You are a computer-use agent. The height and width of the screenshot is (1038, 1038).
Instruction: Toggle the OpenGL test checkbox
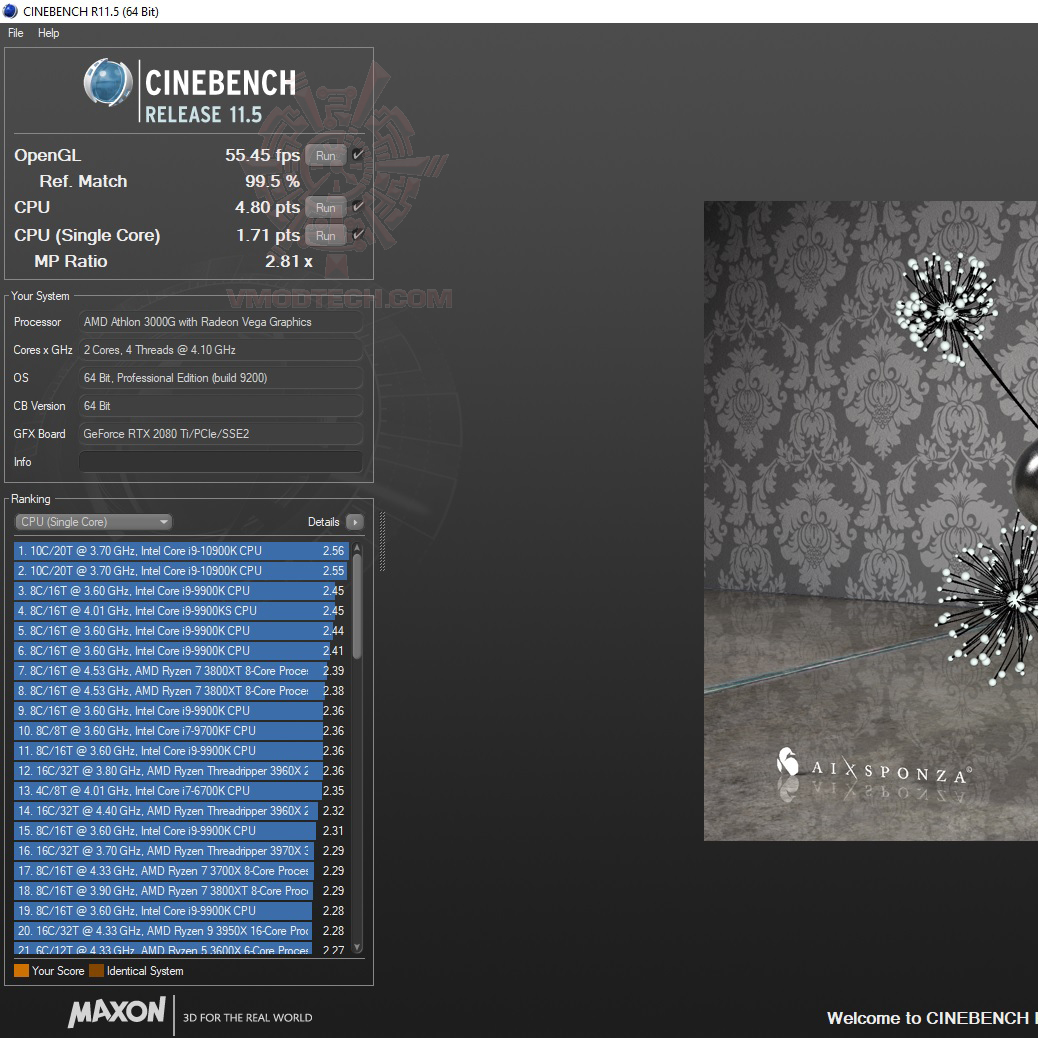358,155
